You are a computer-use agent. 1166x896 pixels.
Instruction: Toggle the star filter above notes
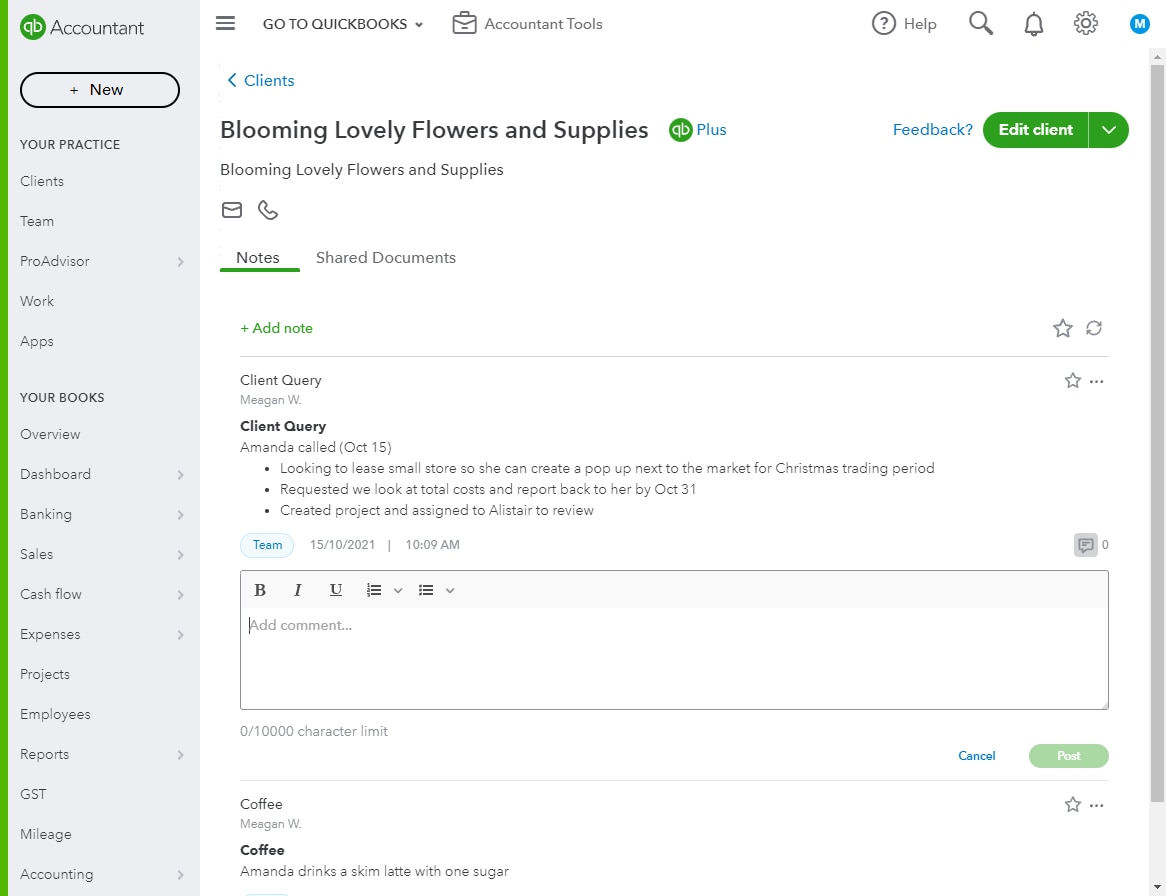tap(1062, 328)
